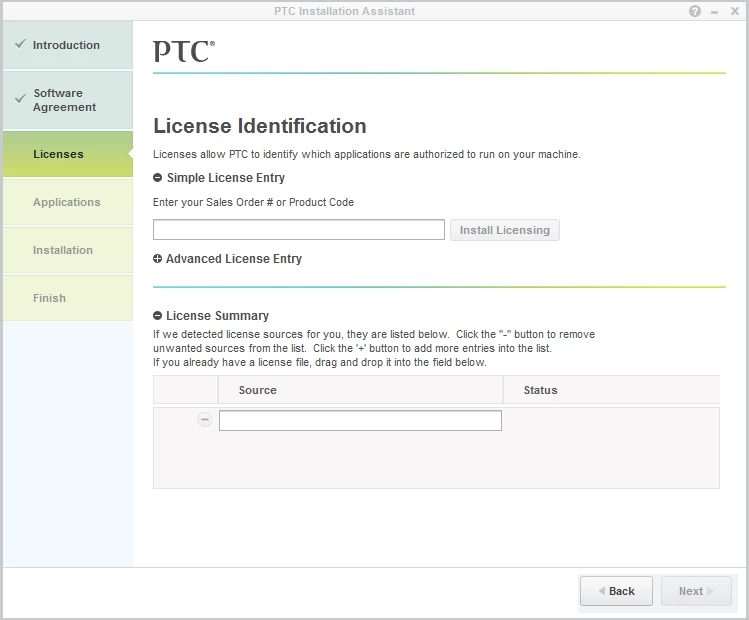Image resolution: width=749 pixels, height=620 pixels.
Task: Click the Software Agreement checkmark icon
Action: (20, 99)
